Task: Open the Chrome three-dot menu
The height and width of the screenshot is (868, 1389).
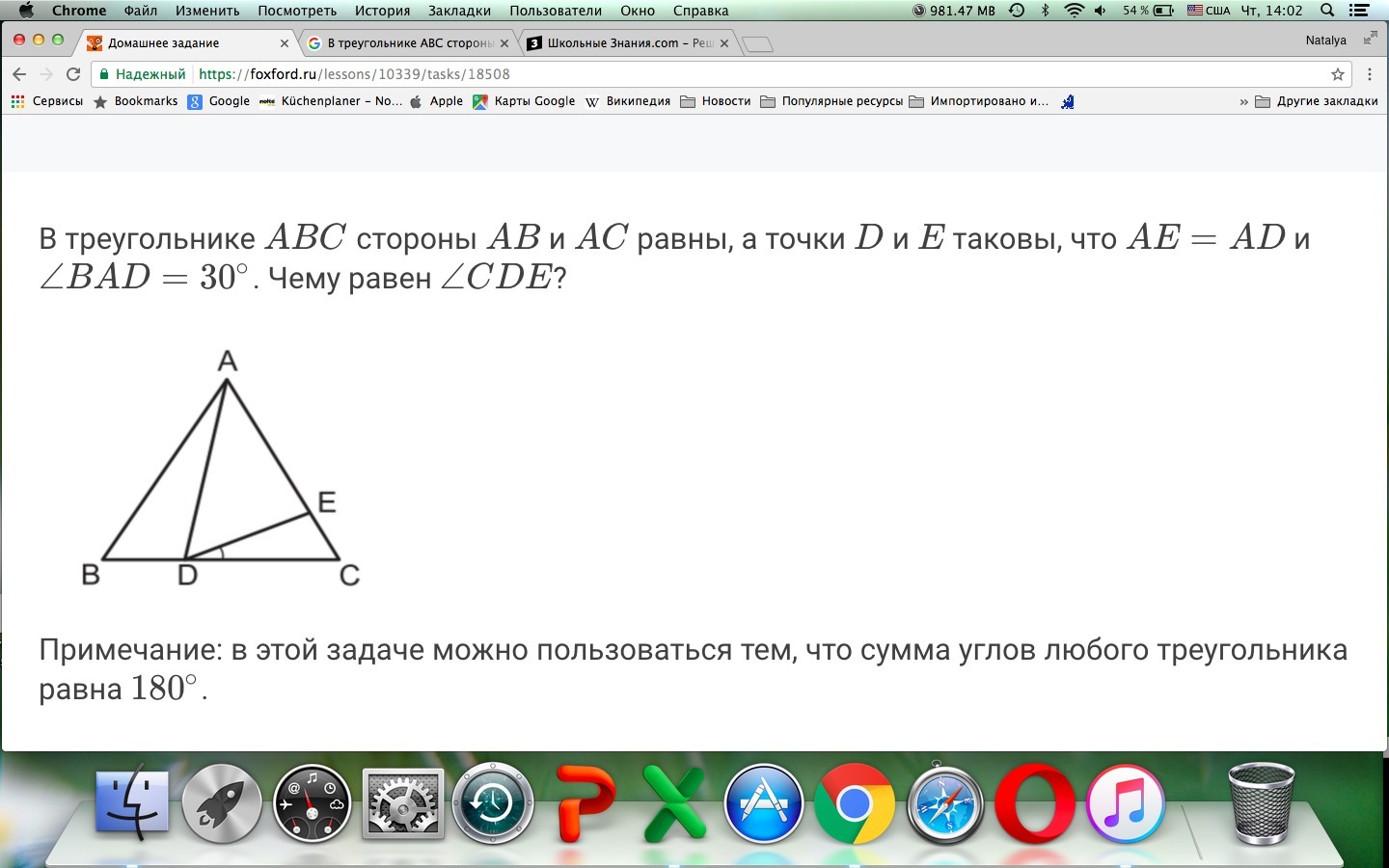Action: click(x=1370, y=74)
